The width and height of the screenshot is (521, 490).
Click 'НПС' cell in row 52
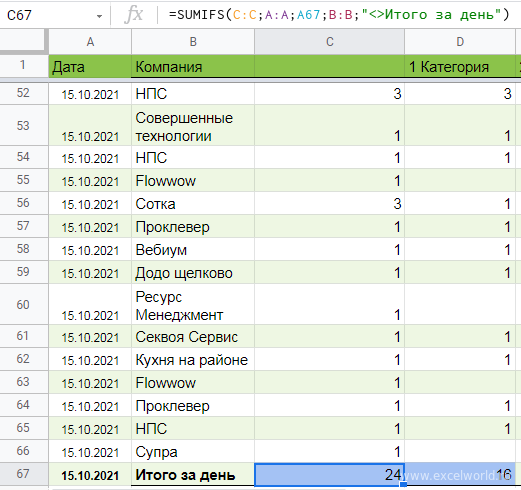[193, 93]
